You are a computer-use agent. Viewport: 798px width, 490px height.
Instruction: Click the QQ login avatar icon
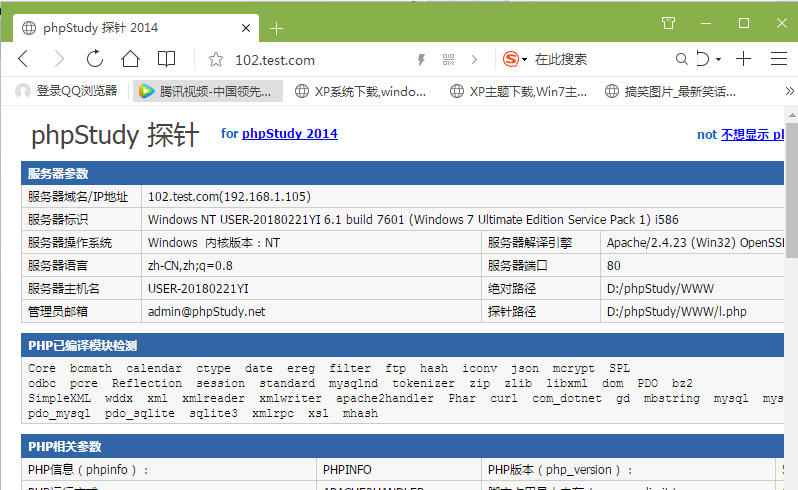pos(23,91)
